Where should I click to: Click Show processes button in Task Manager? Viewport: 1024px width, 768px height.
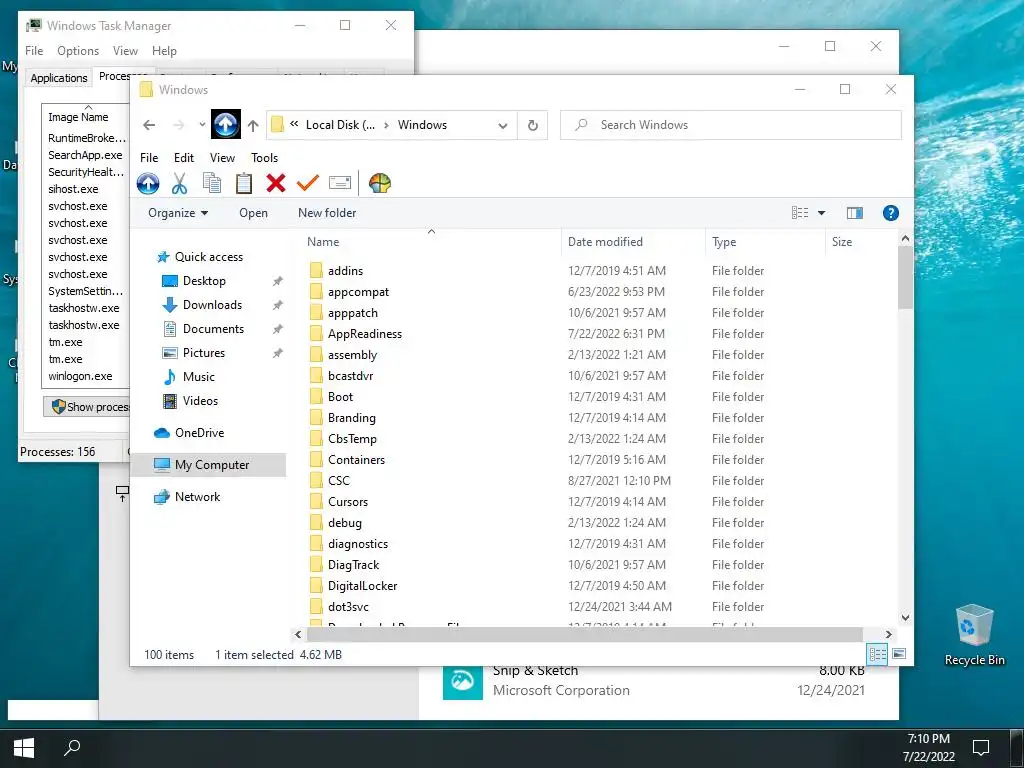(87, 407)
